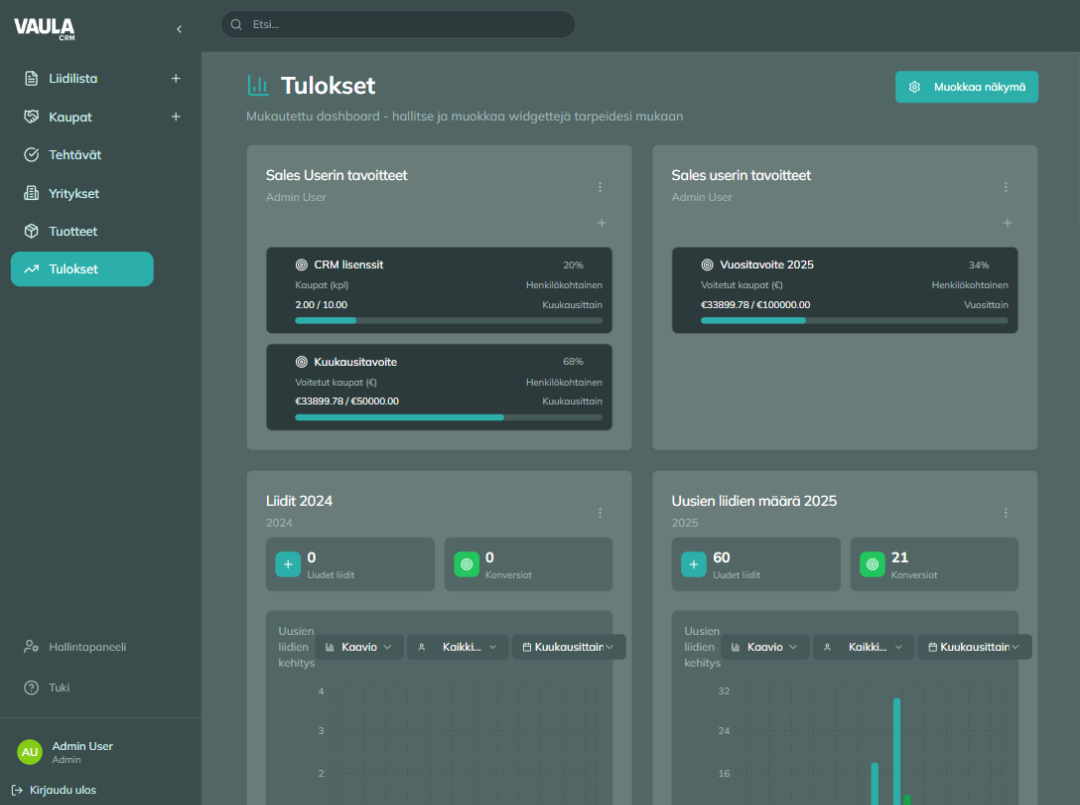Viewport: 1080px width, 805px height.
Task: Add goal with plus icon in Sales userin tavoitteet
Action: tap(1007, 223)
